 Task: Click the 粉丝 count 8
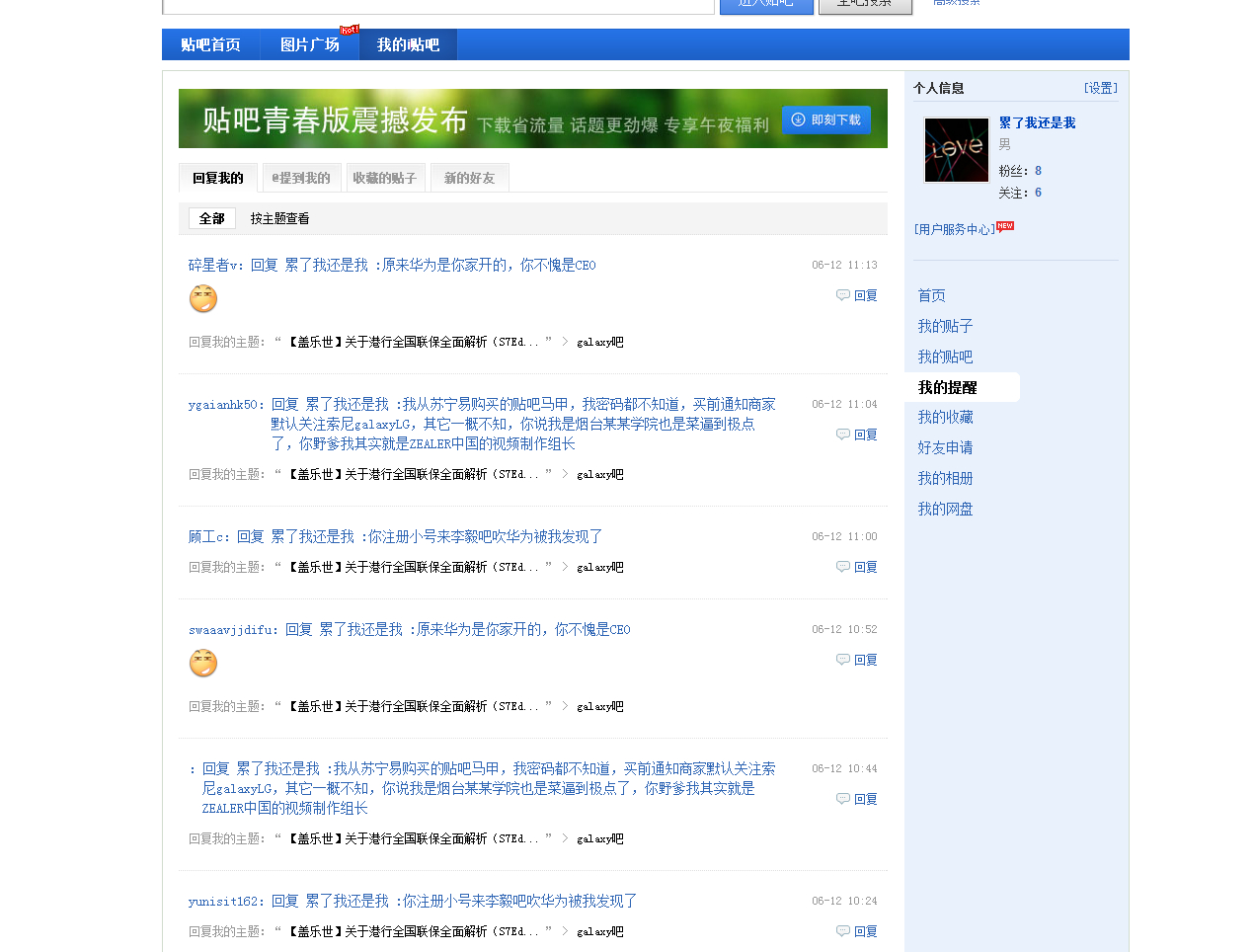coord(1038,171)
